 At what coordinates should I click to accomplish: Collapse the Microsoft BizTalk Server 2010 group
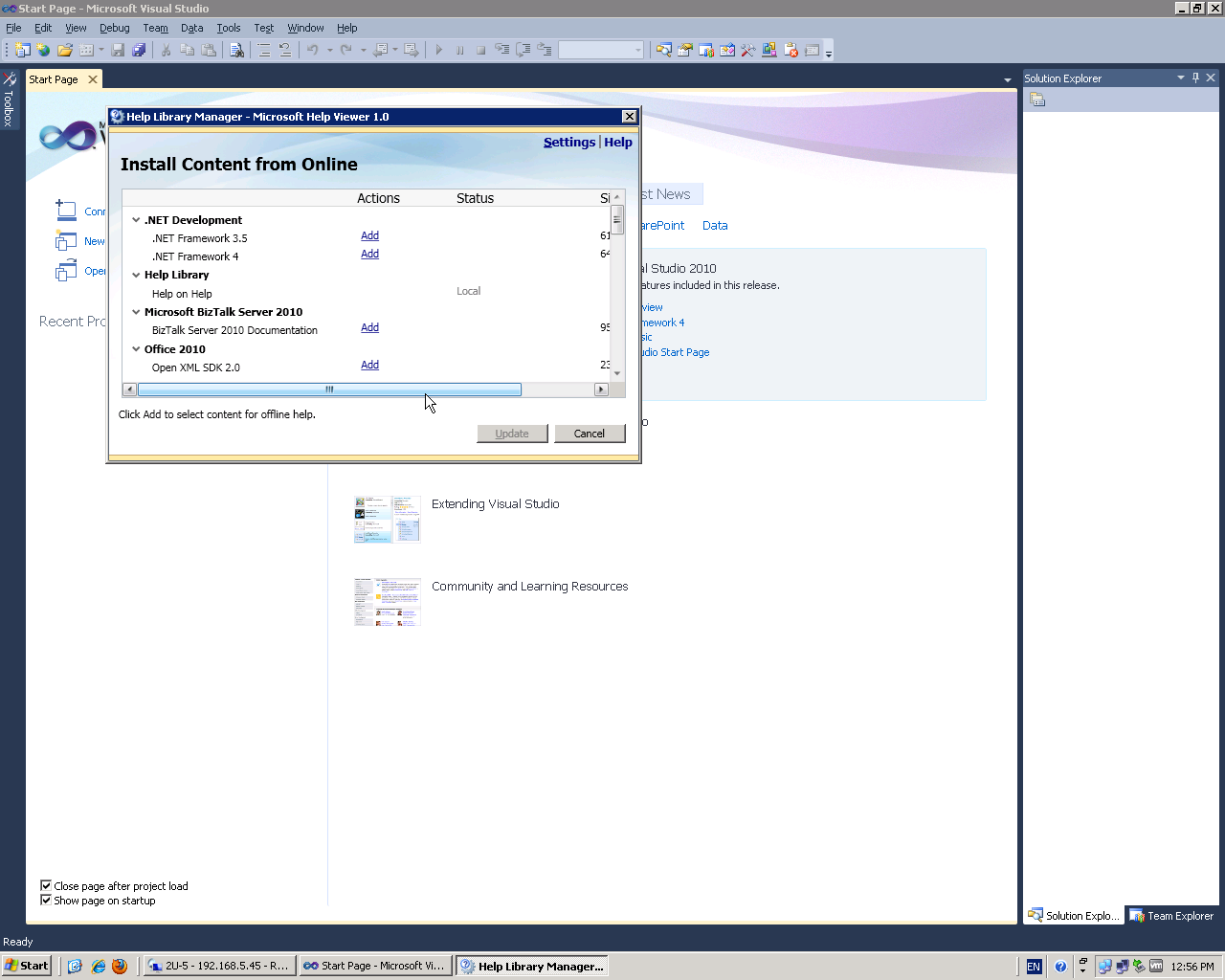[x=136, y=312]
